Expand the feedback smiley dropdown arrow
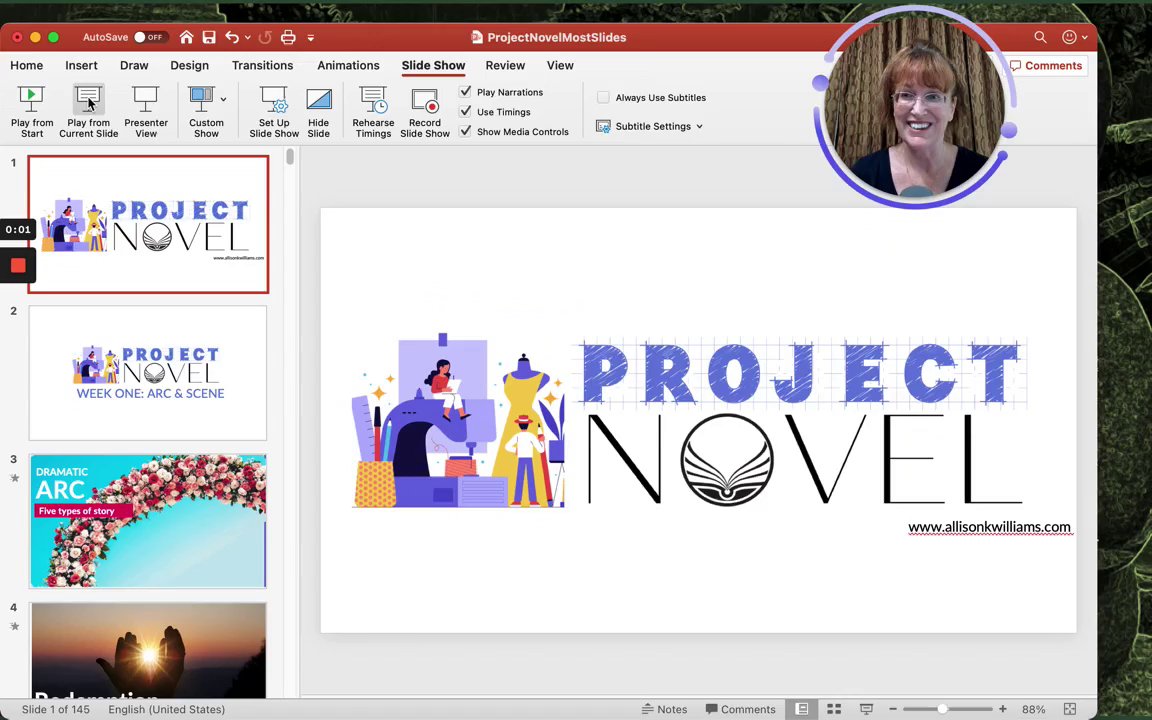Image resolution: width=1152 pixels, height=720 pixels. pyautogui.click(x=1084, y=37)
